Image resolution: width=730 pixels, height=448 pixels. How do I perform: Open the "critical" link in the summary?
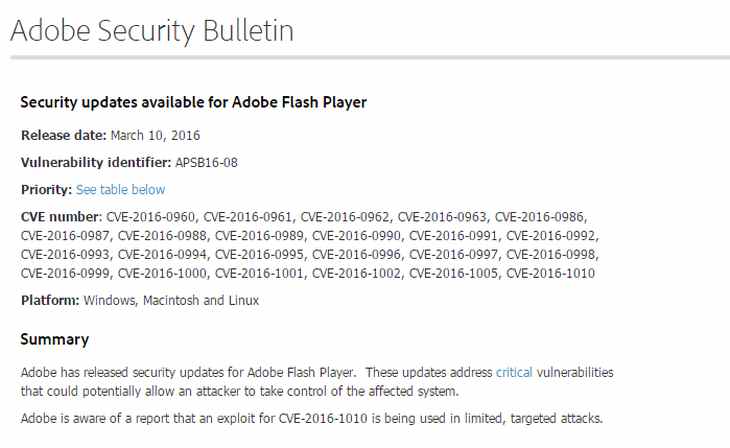point(514,372)
